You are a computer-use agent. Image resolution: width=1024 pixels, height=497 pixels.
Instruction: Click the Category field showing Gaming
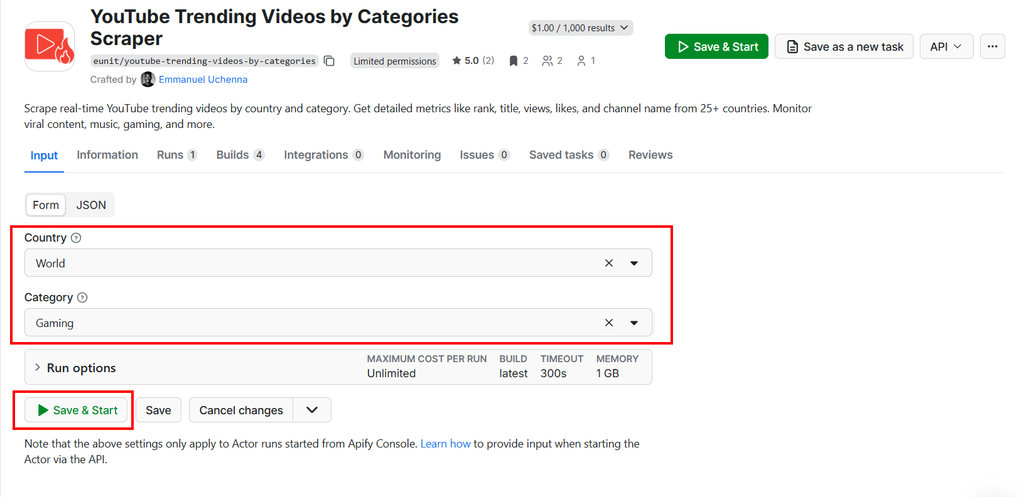click(338, 323)
